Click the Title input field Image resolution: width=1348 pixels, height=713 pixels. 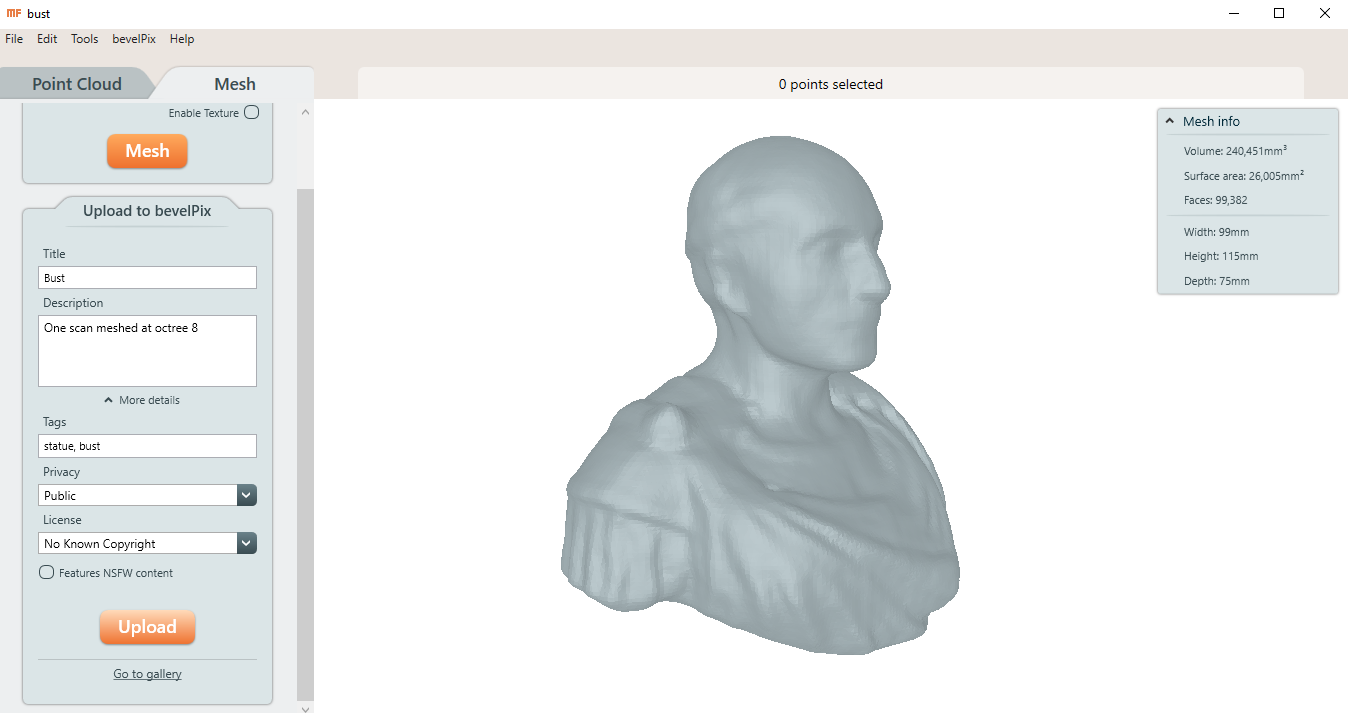click(147, 278)
